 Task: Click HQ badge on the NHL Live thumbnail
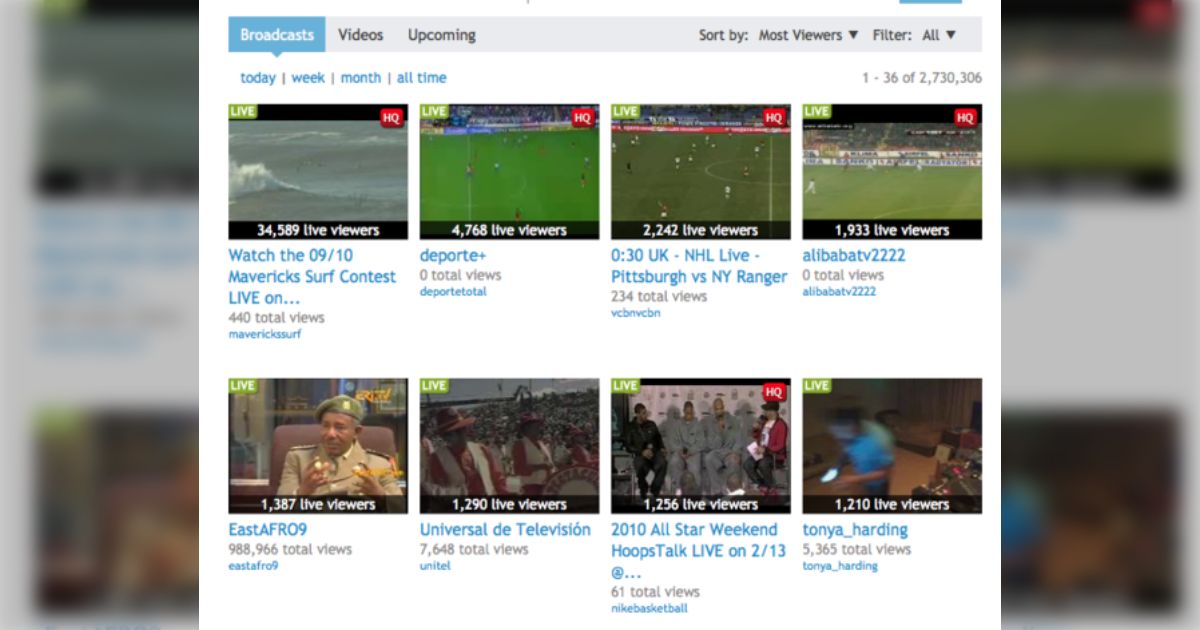tap(774, 118)
